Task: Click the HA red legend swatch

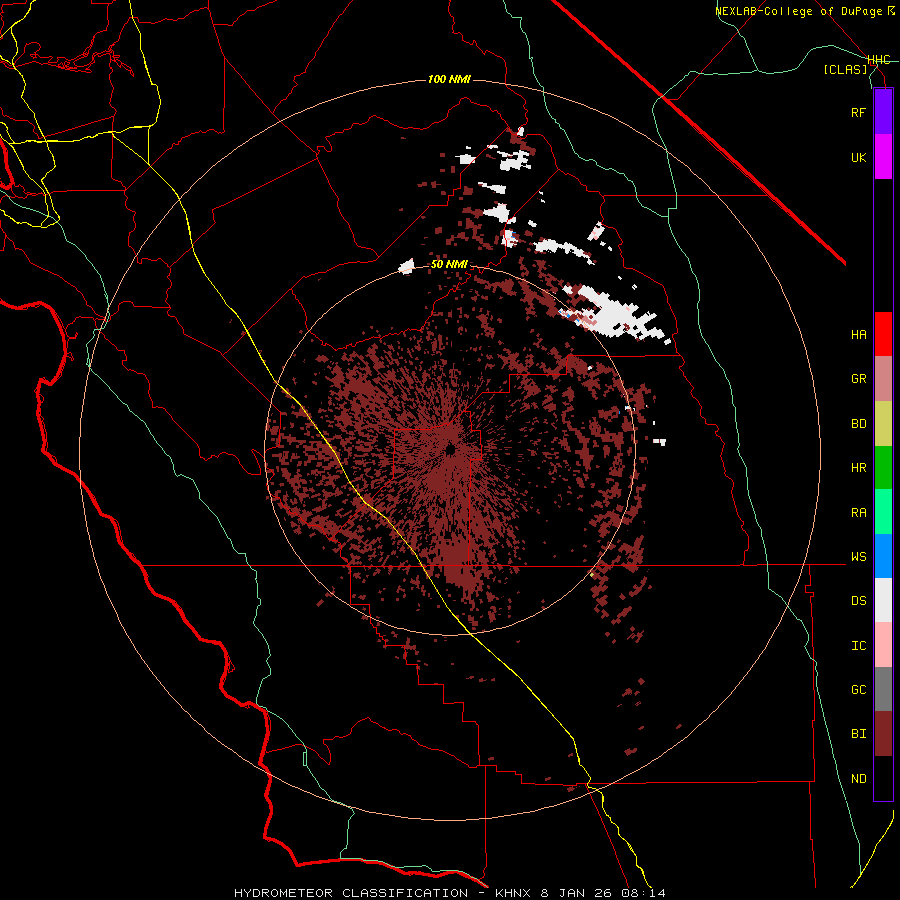Action: click(883, 334)
